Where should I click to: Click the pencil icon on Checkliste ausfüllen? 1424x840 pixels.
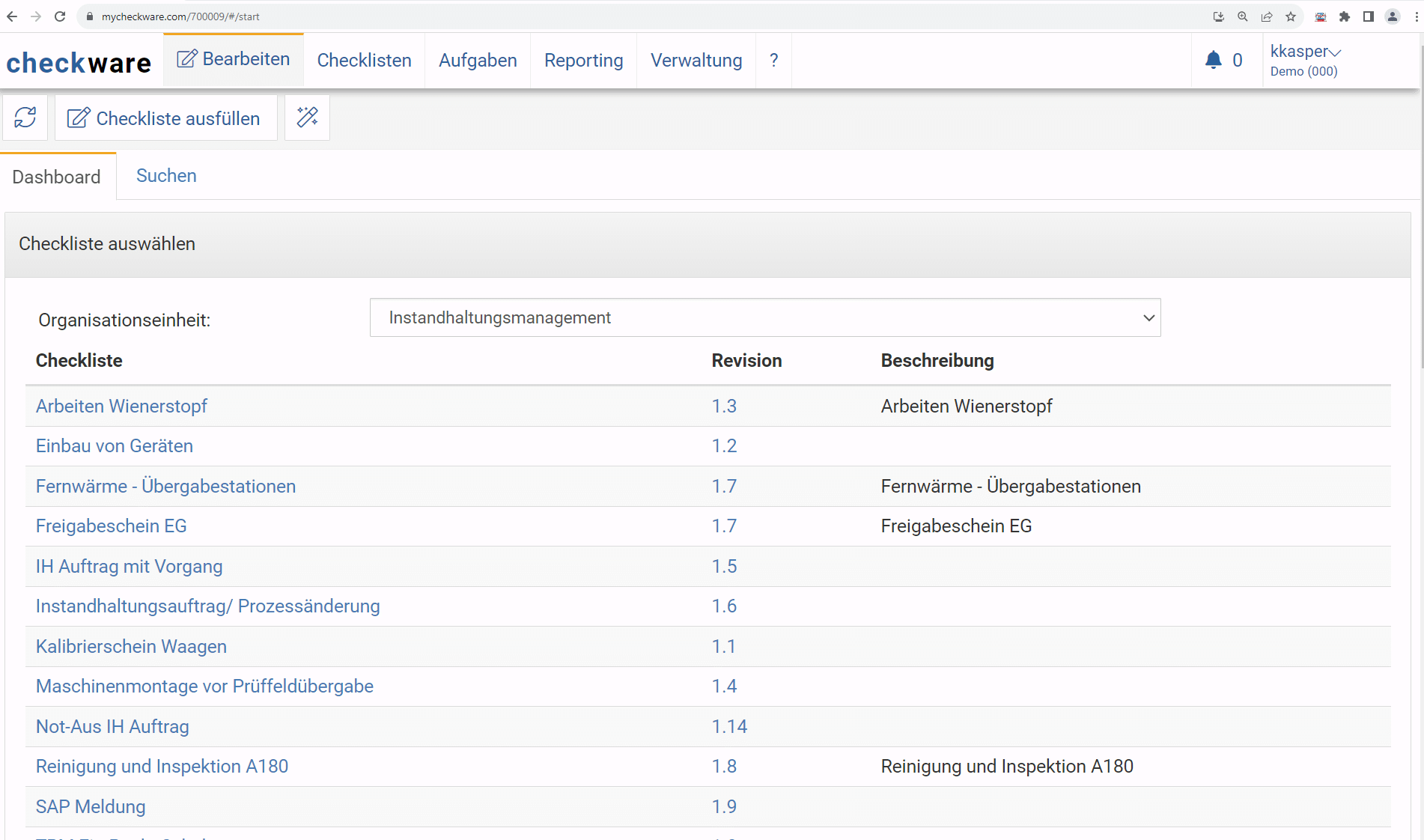click(79, 118)
